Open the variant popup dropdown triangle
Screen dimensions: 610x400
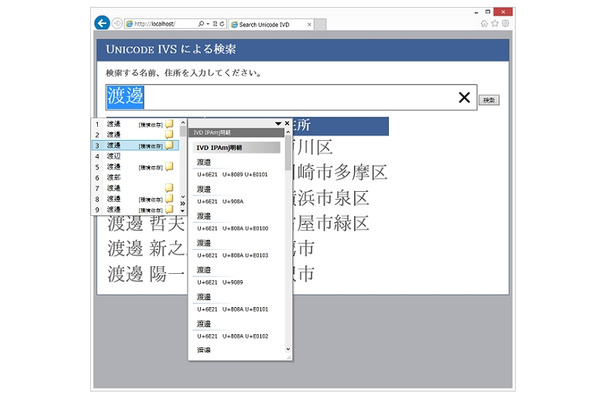[x=278, y=124]
